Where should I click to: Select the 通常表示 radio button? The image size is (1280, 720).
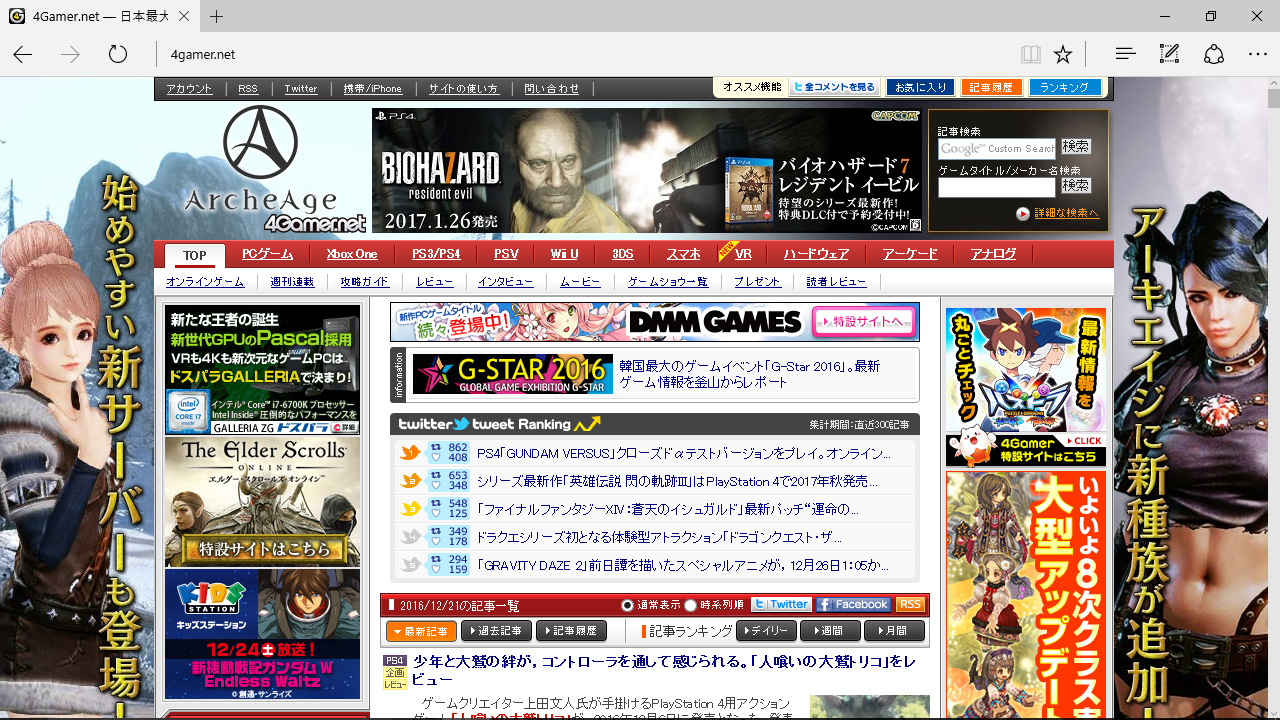628,605
